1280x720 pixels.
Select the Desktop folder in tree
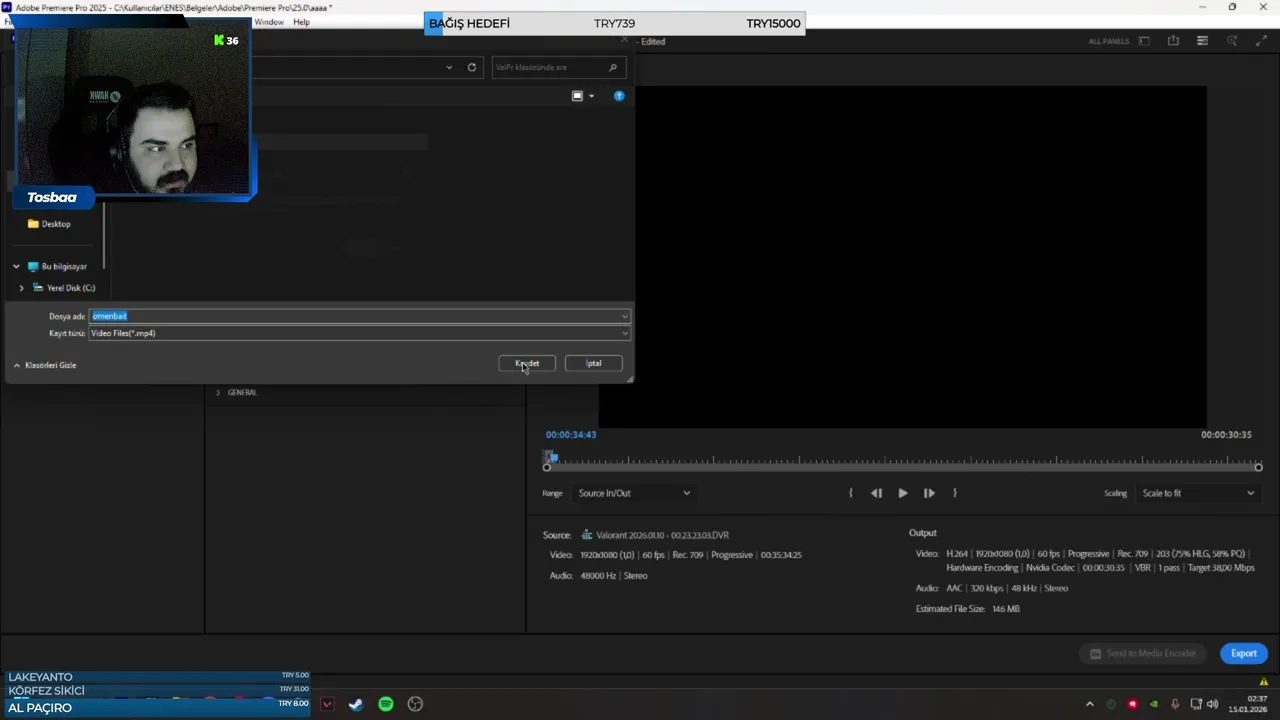click(49, 224)
